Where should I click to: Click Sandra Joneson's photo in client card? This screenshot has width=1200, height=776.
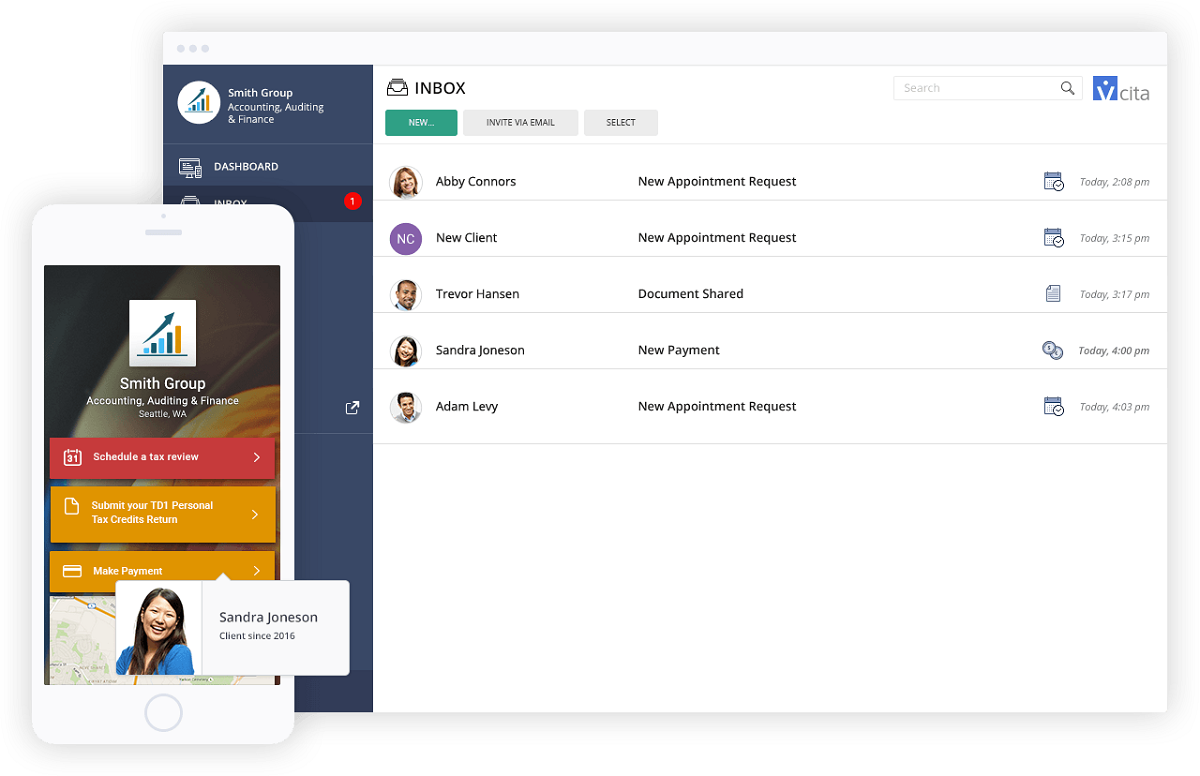[x=158, y=628]
